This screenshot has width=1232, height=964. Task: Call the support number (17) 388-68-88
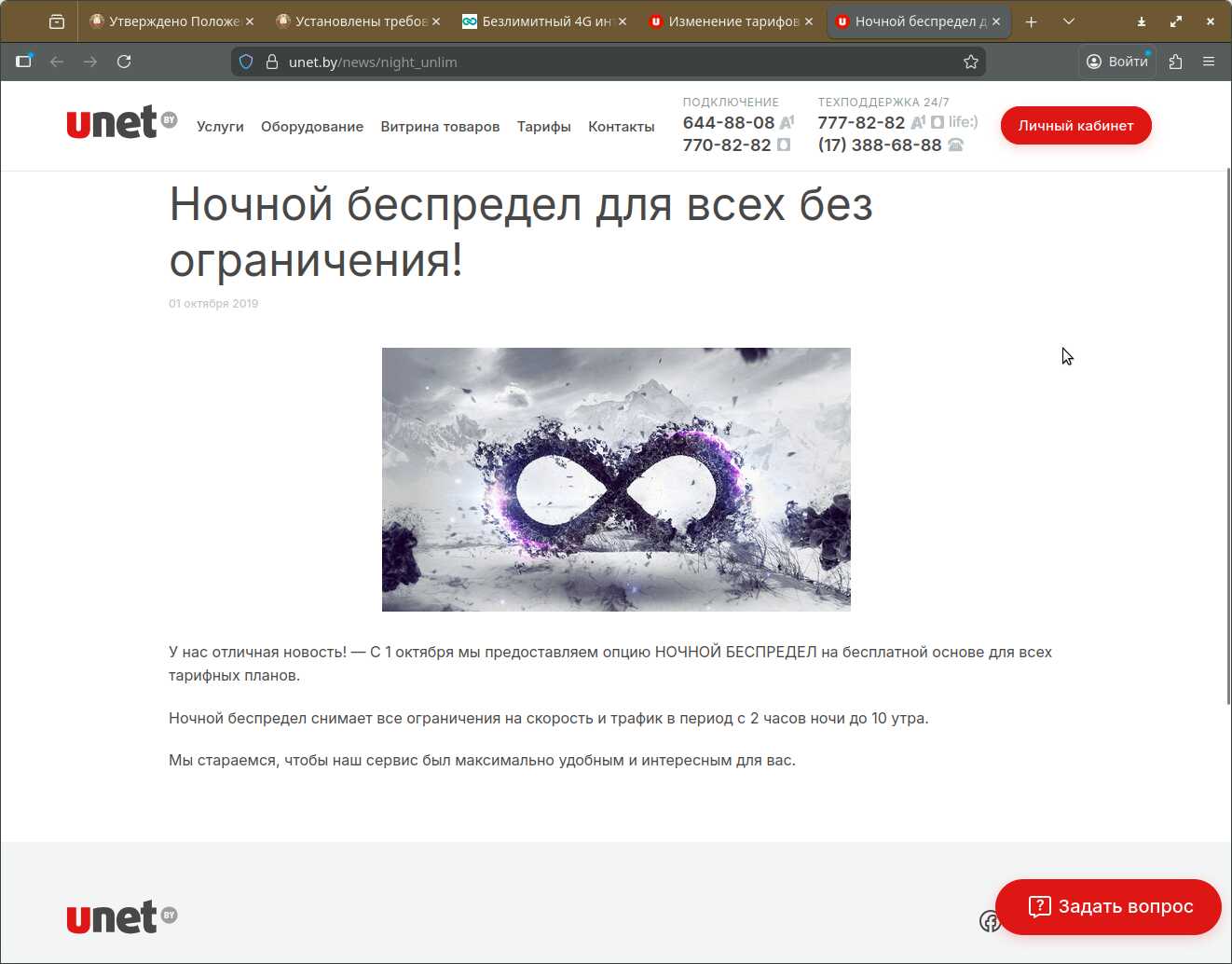[x=880, y=145]
